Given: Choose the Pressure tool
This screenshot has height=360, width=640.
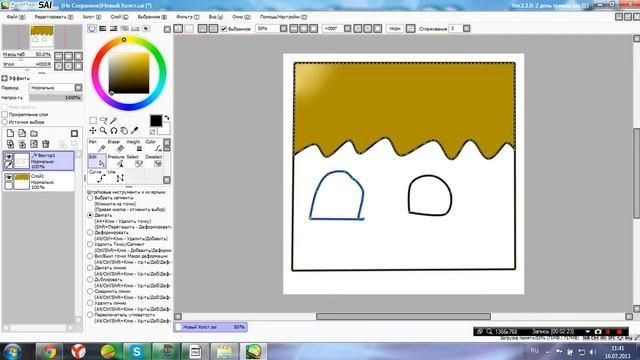Looking at the screenshot, I should pyautogui.click(x=116, y=161).
